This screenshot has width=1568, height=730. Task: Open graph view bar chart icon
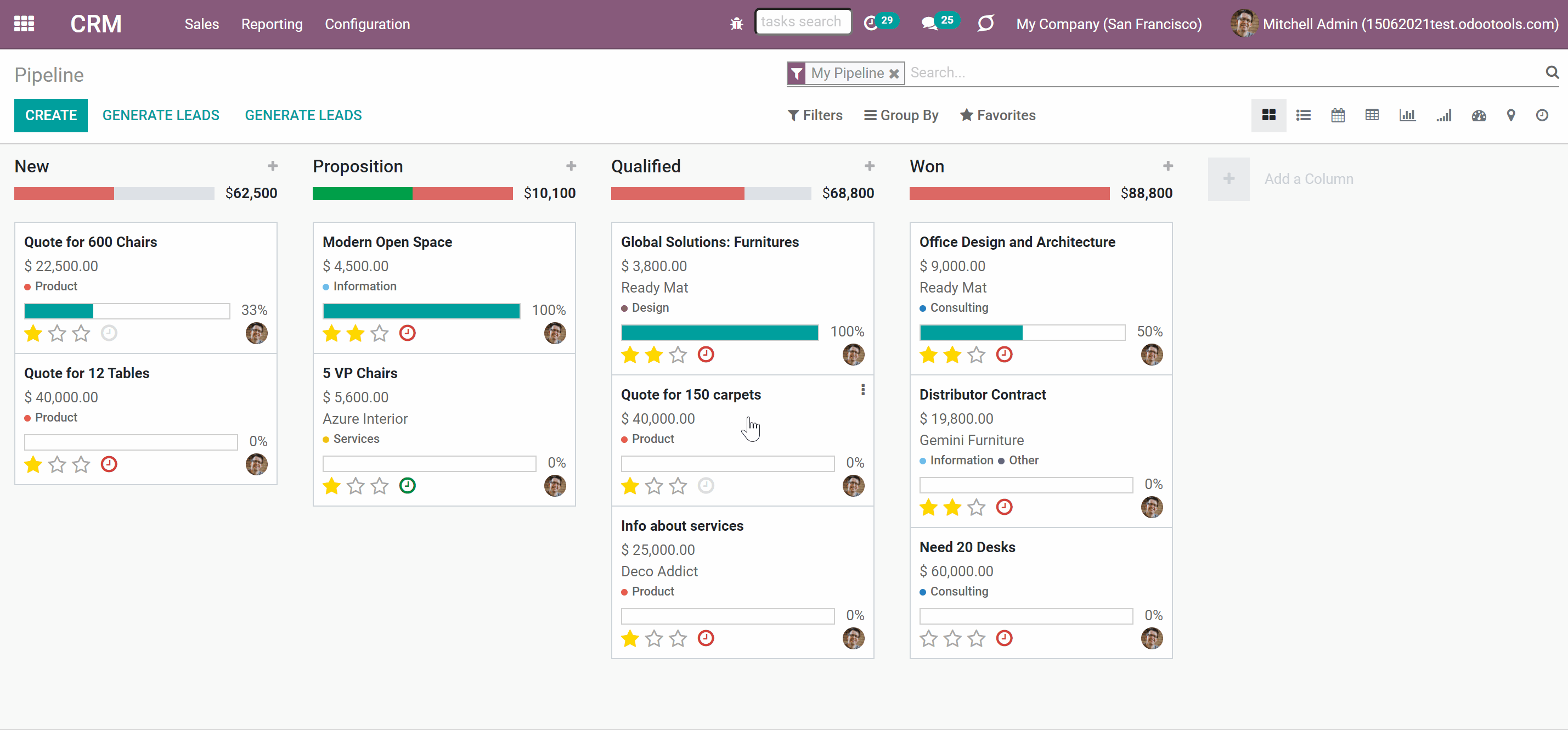coord(1407,115)
